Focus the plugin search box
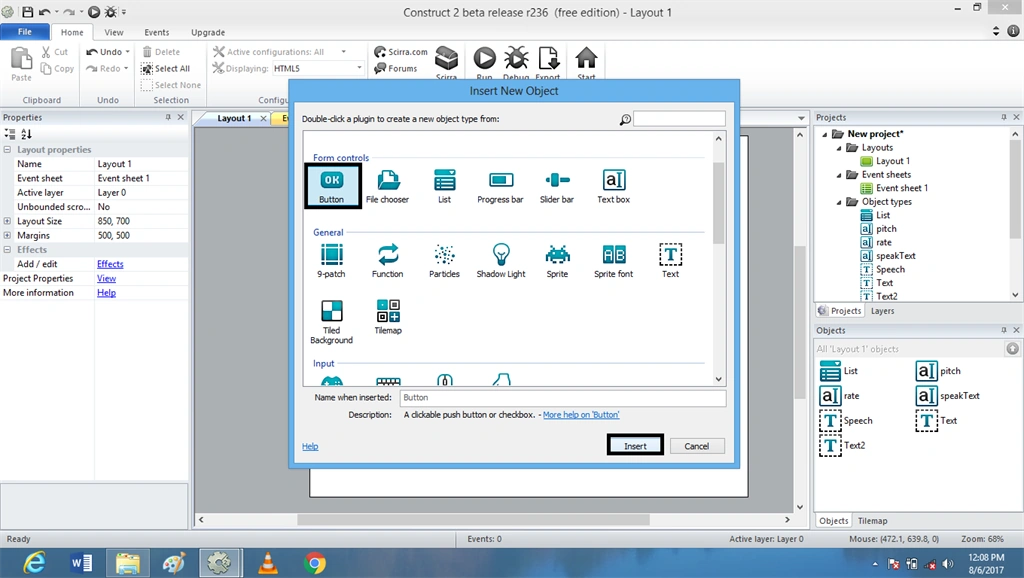This screenshot has height=578, width=1024. click(679, 119)
